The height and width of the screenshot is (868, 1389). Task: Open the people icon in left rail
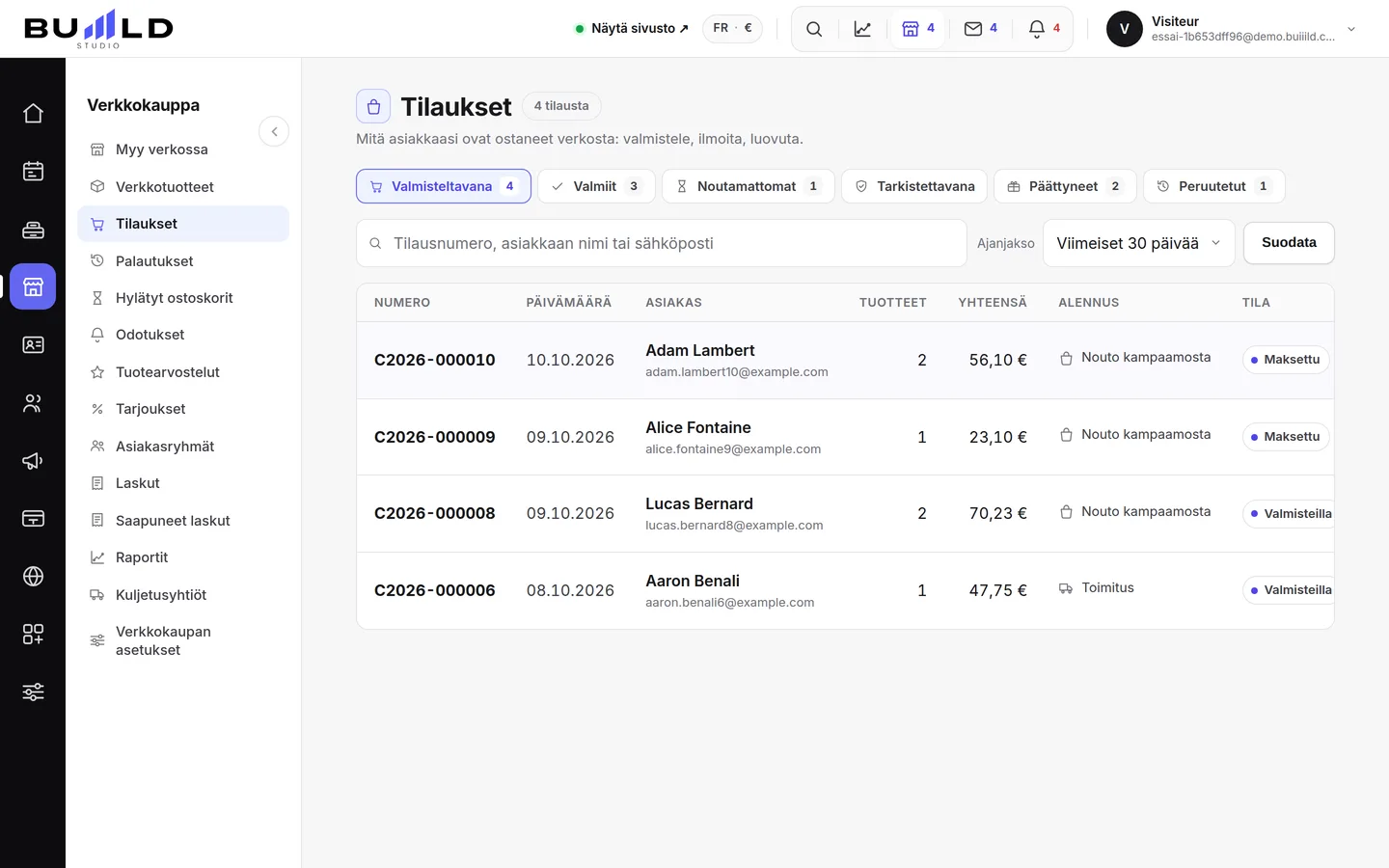coord(33,403)
